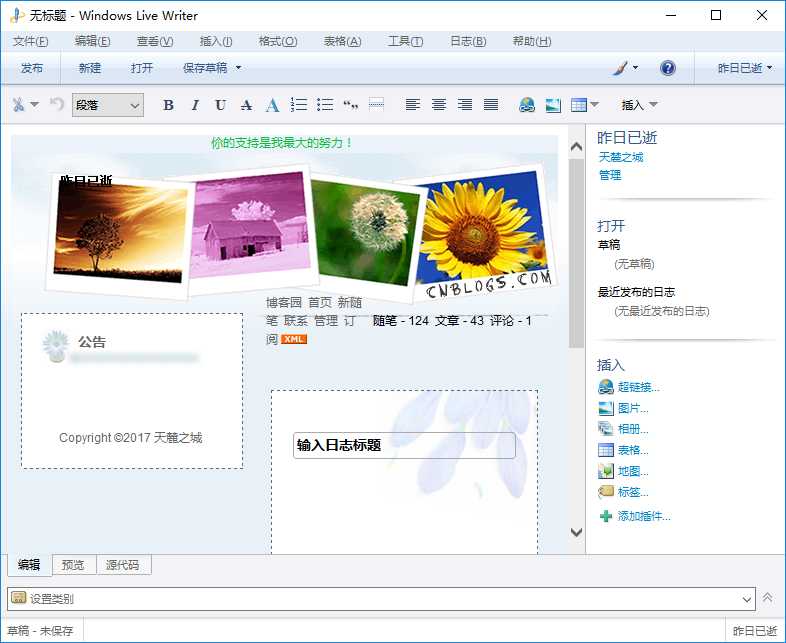Image resolution: width=786 pixels, height=643 pixels.
Task: Open the table icon dropdown arrow
Action: click(x=595, y=104)
